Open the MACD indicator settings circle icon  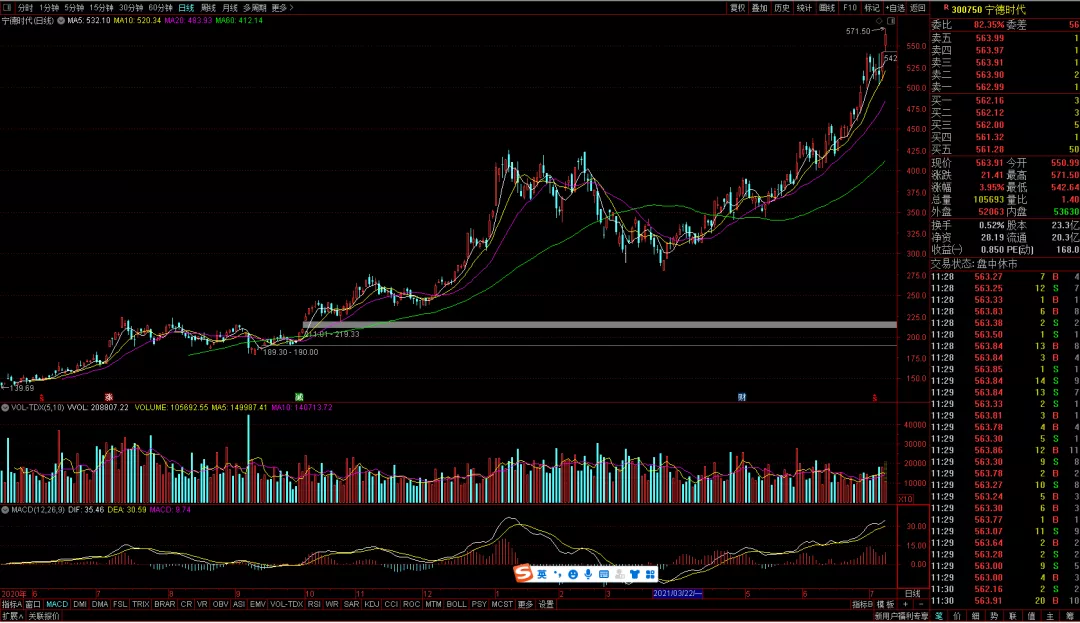[x=5, y=510]
